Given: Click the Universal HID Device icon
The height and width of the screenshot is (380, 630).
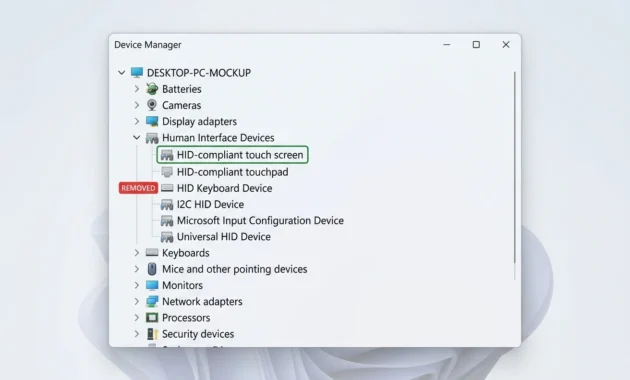Looking at the screenshot, I should [x=167, y=237].
